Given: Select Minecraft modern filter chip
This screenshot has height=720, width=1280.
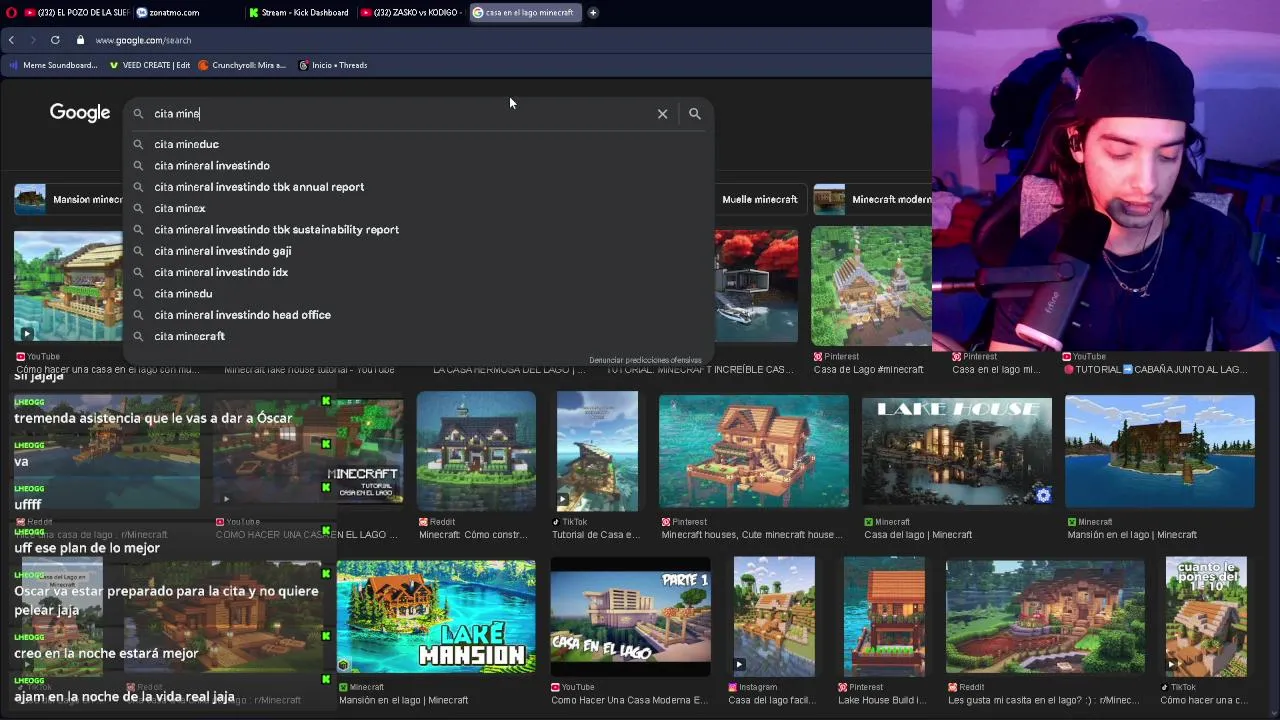Looking at the screenshot, I should pyautogui.click(x=872, y=199).
